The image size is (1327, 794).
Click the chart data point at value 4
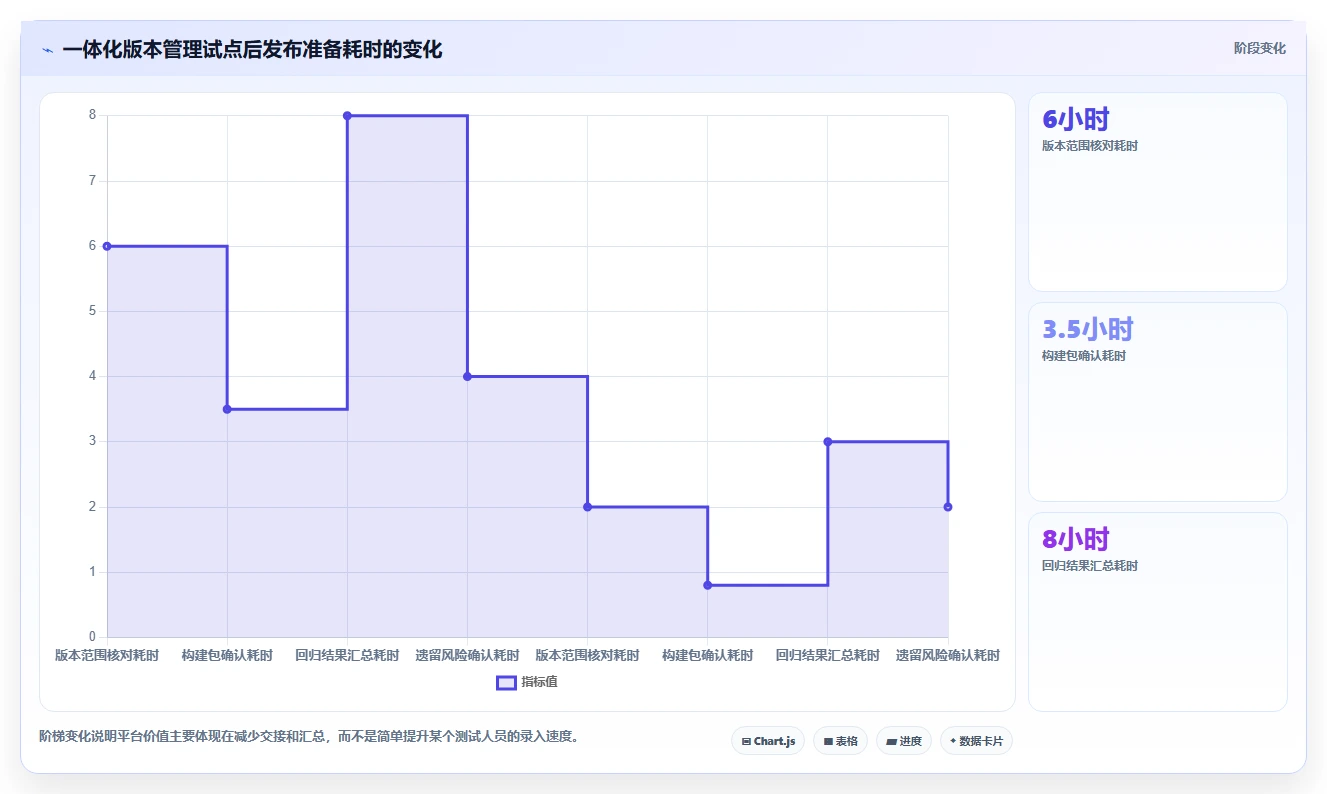(x=467, y=376)
